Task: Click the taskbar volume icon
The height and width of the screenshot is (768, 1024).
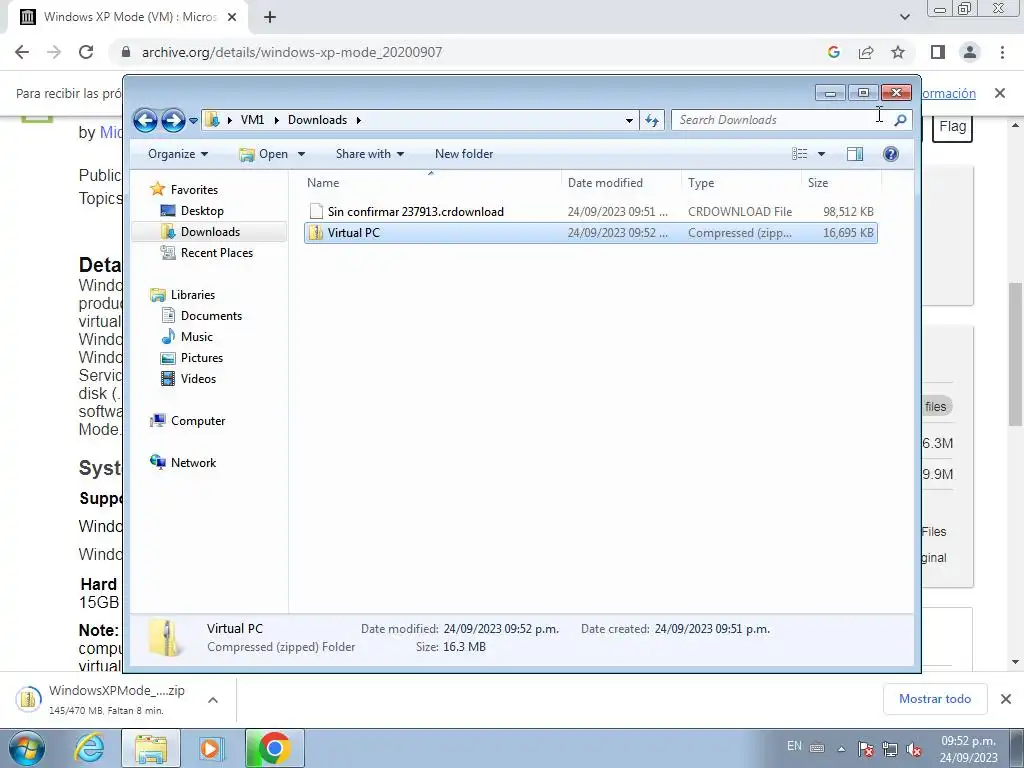Action: pos(914,750)
